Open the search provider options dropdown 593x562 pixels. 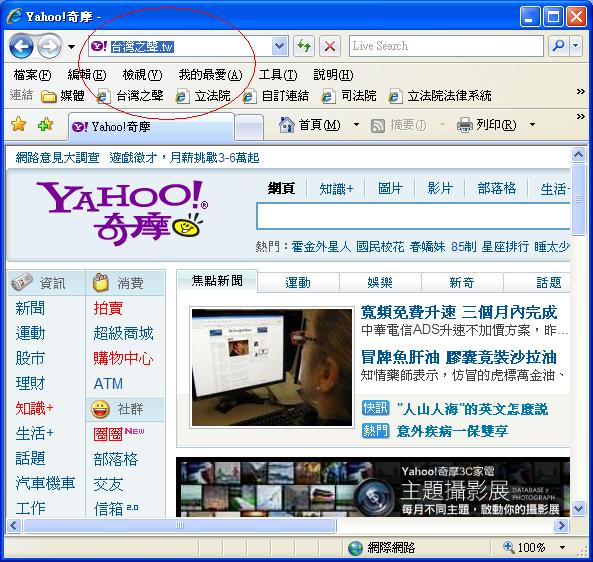pyautogui.click(x=576, y=46)
